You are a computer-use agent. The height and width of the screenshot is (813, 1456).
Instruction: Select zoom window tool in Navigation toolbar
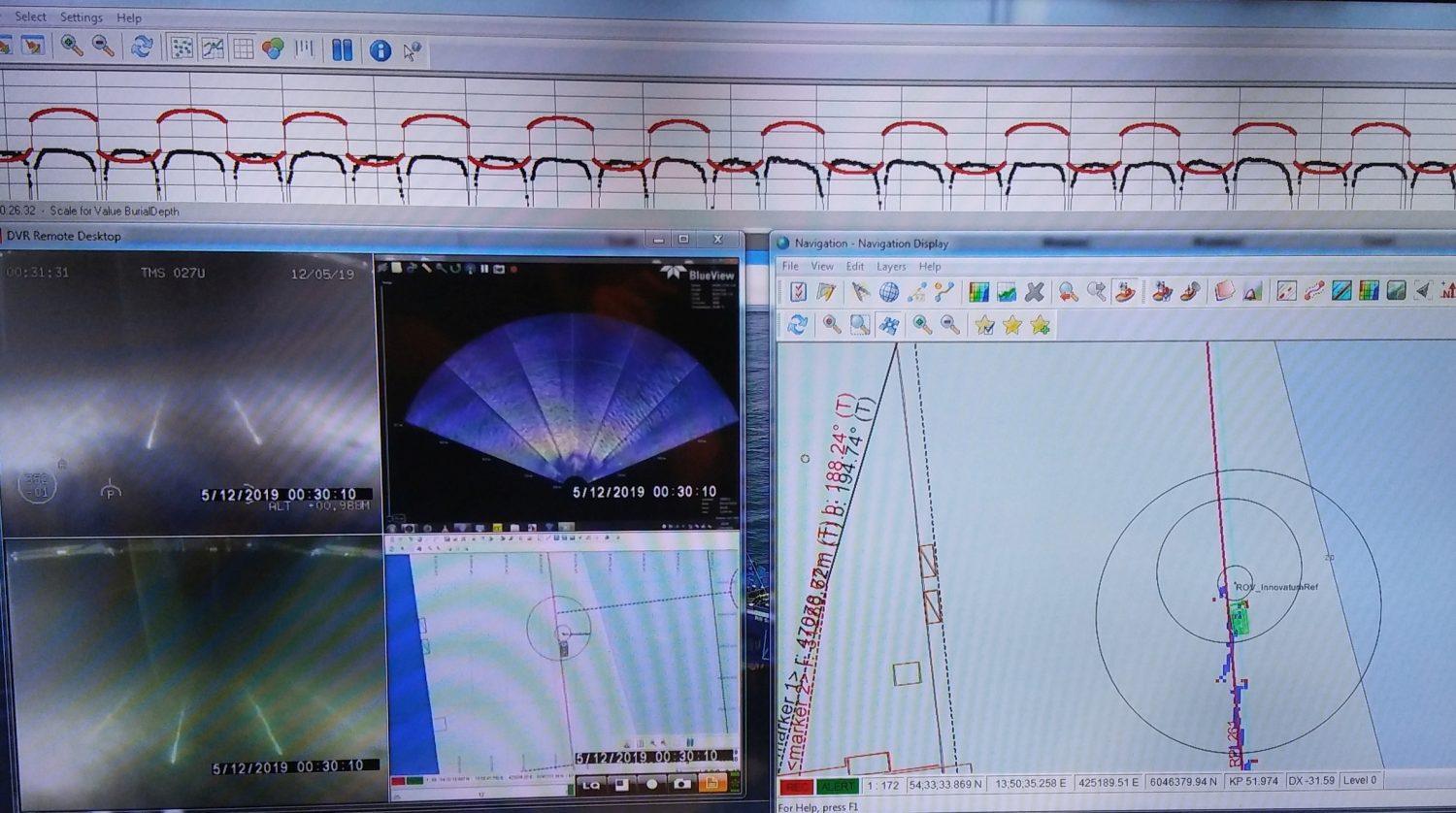tap(860, 325)
